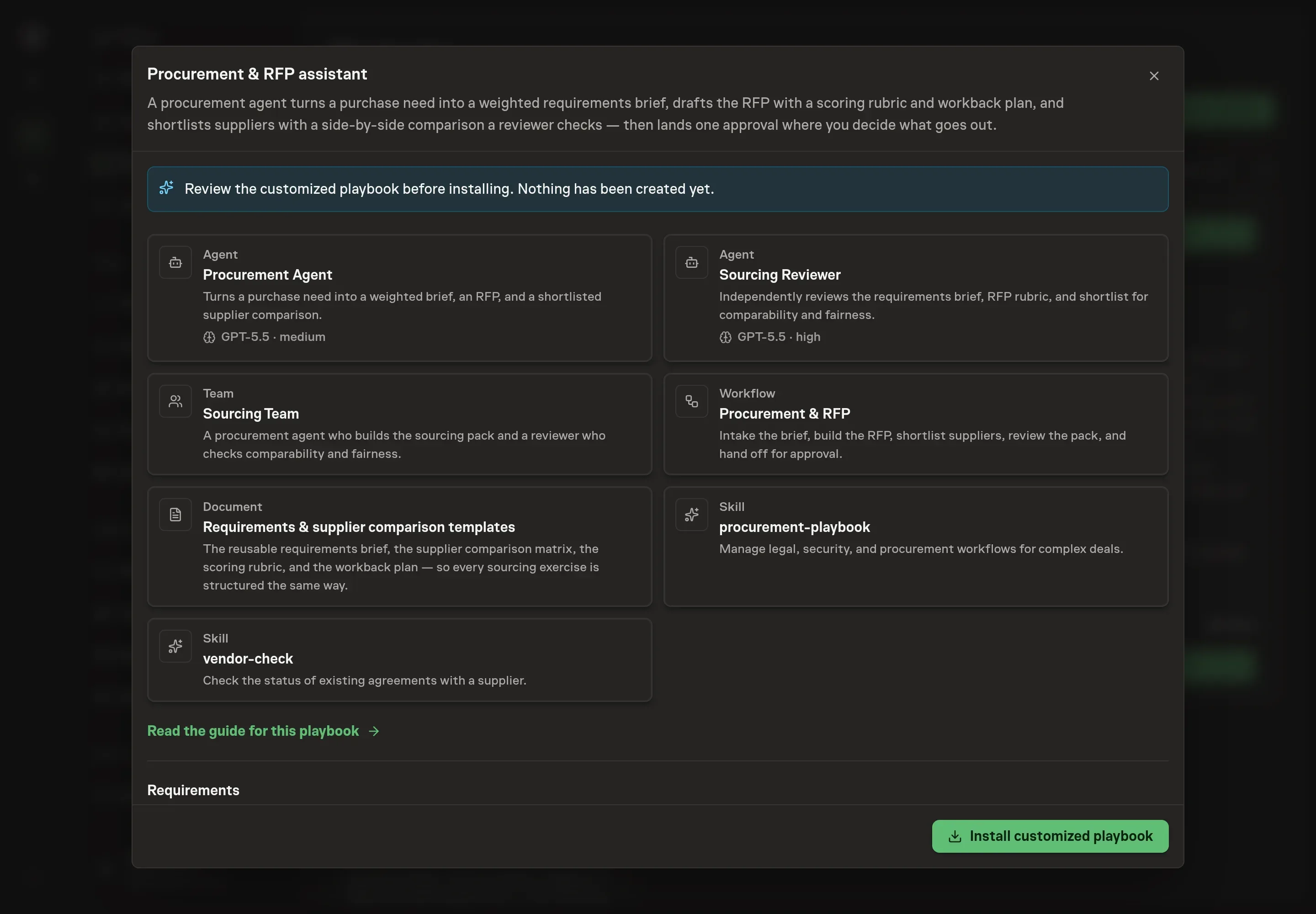Click the people icon beside Sourcing Team
The width and height of the screenshot is (1316, 914).
click(x=175, y=401)
